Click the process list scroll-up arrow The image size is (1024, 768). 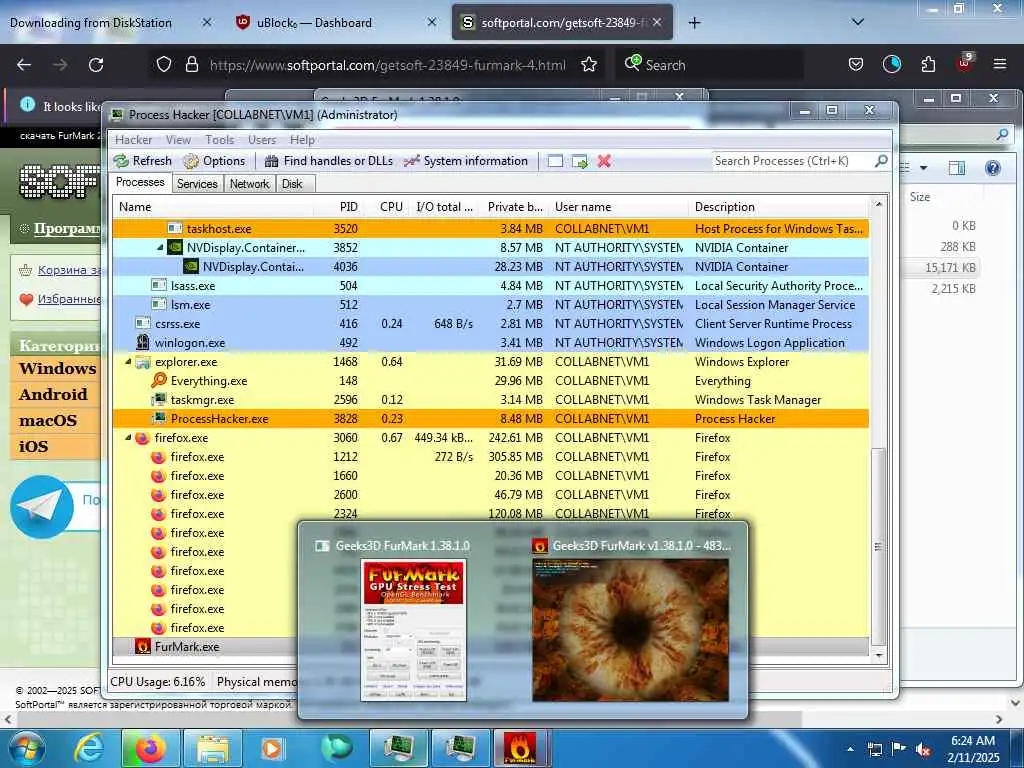click(878, 204)
